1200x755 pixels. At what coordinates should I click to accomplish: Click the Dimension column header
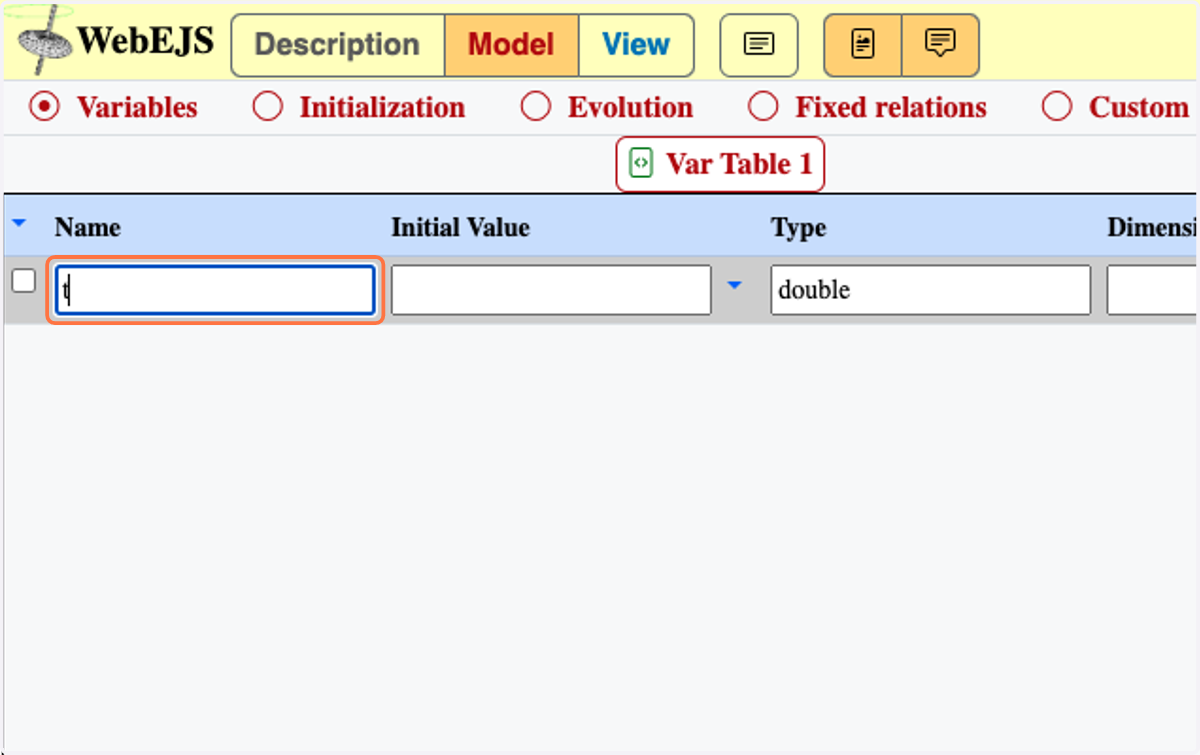click(x=1153, y=228)
